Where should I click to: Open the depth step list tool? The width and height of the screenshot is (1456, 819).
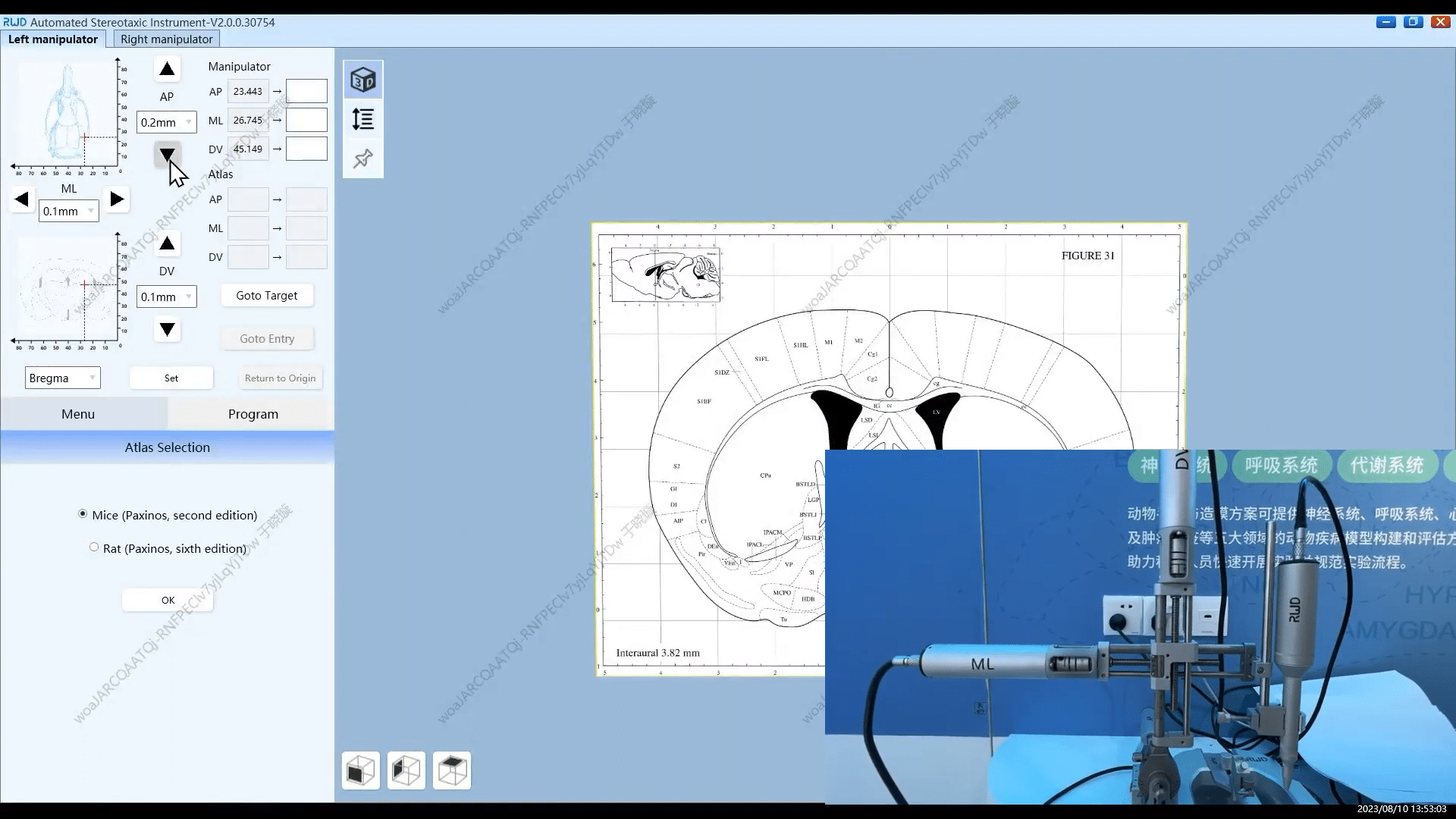(362, 119)
